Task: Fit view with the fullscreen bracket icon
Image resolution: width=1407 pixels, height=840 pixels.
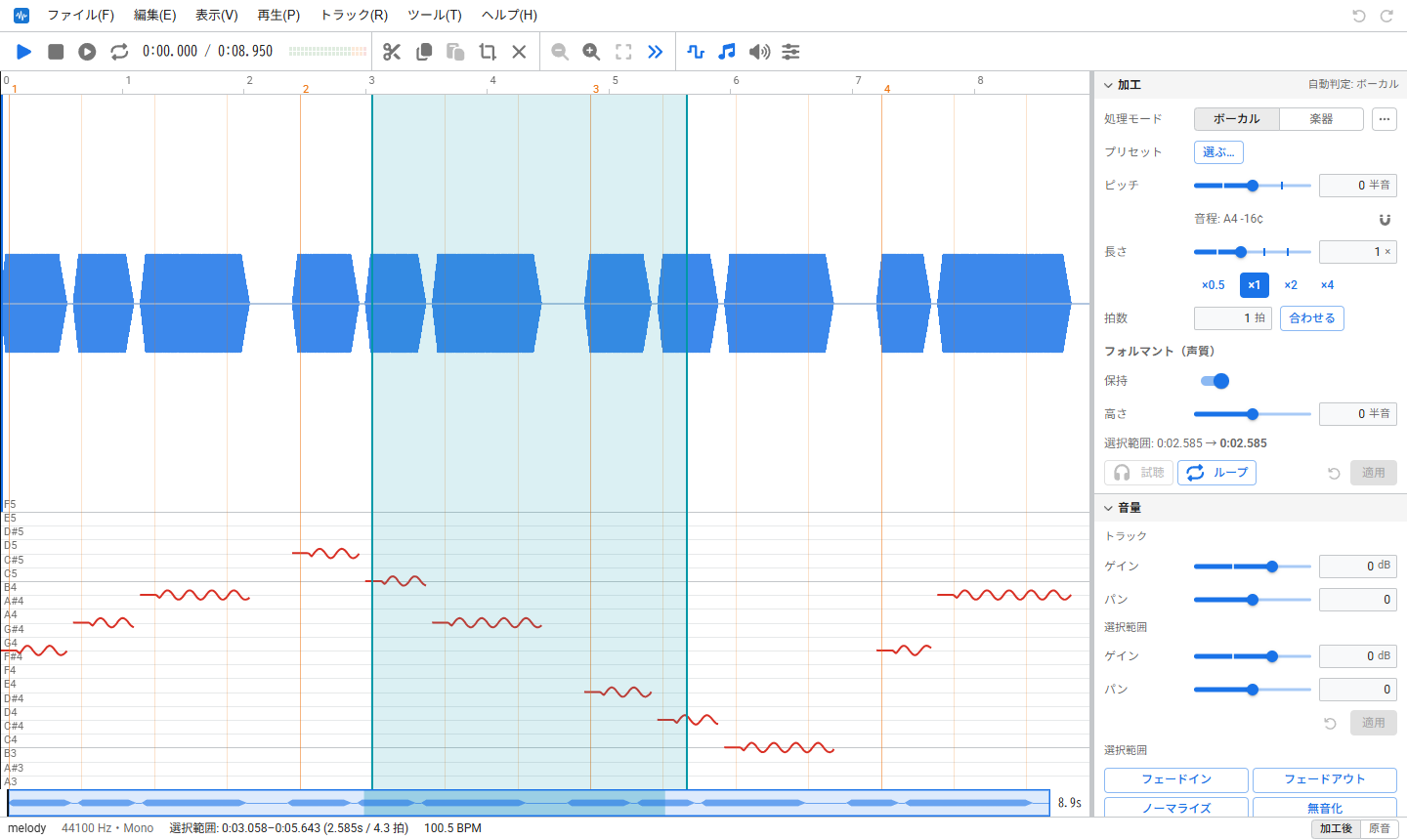Action: [623, 52]
